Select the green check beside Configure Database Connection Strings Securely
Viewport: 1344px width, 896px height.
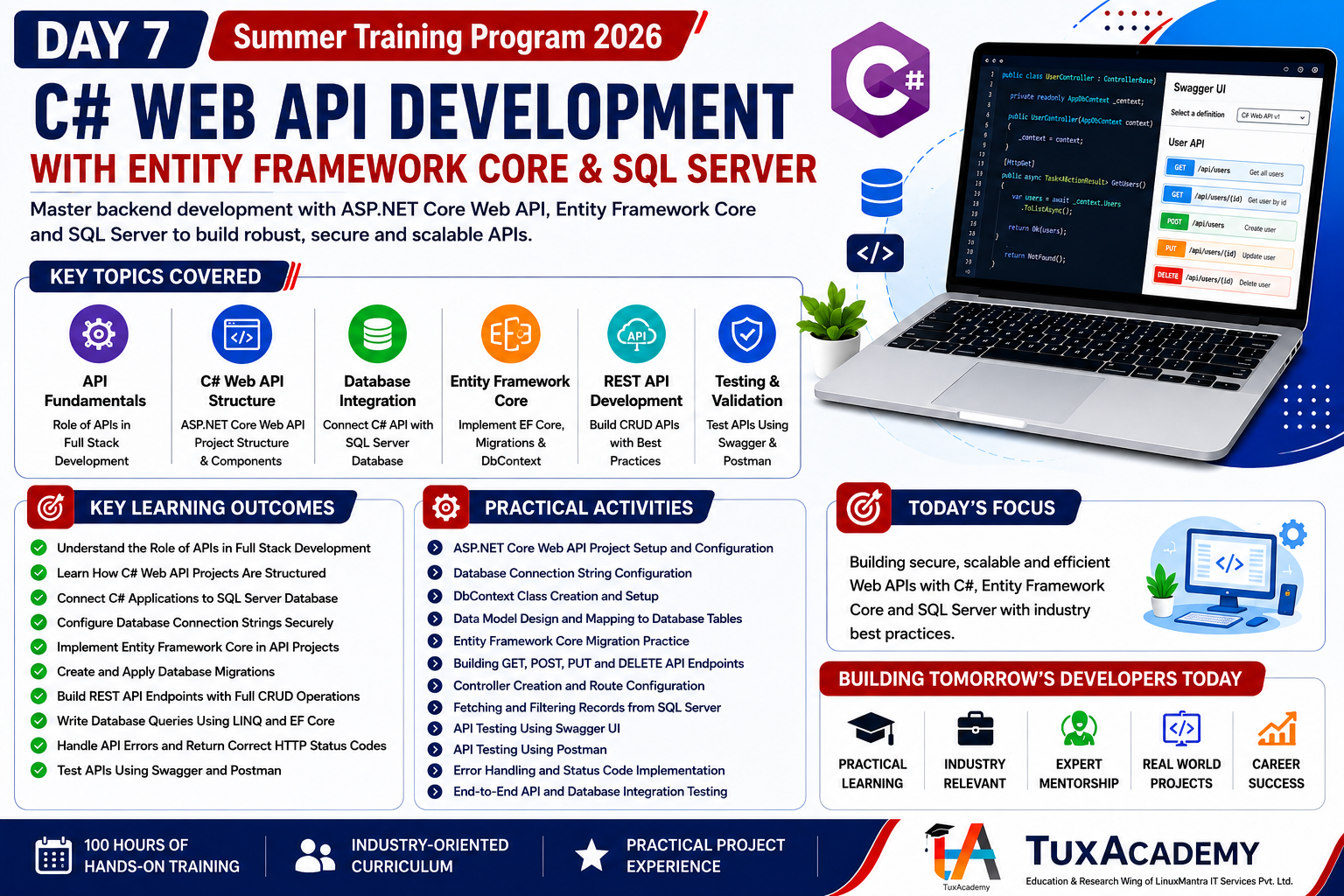pos(38,622)
